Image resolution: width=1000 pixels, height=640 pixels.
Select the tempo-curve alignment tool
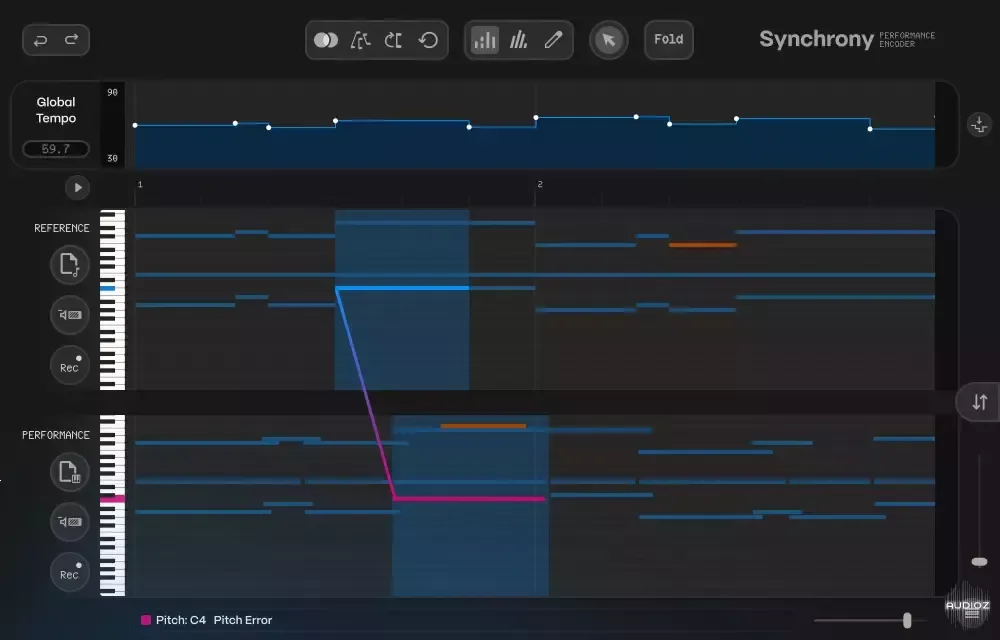pos(360,41)
